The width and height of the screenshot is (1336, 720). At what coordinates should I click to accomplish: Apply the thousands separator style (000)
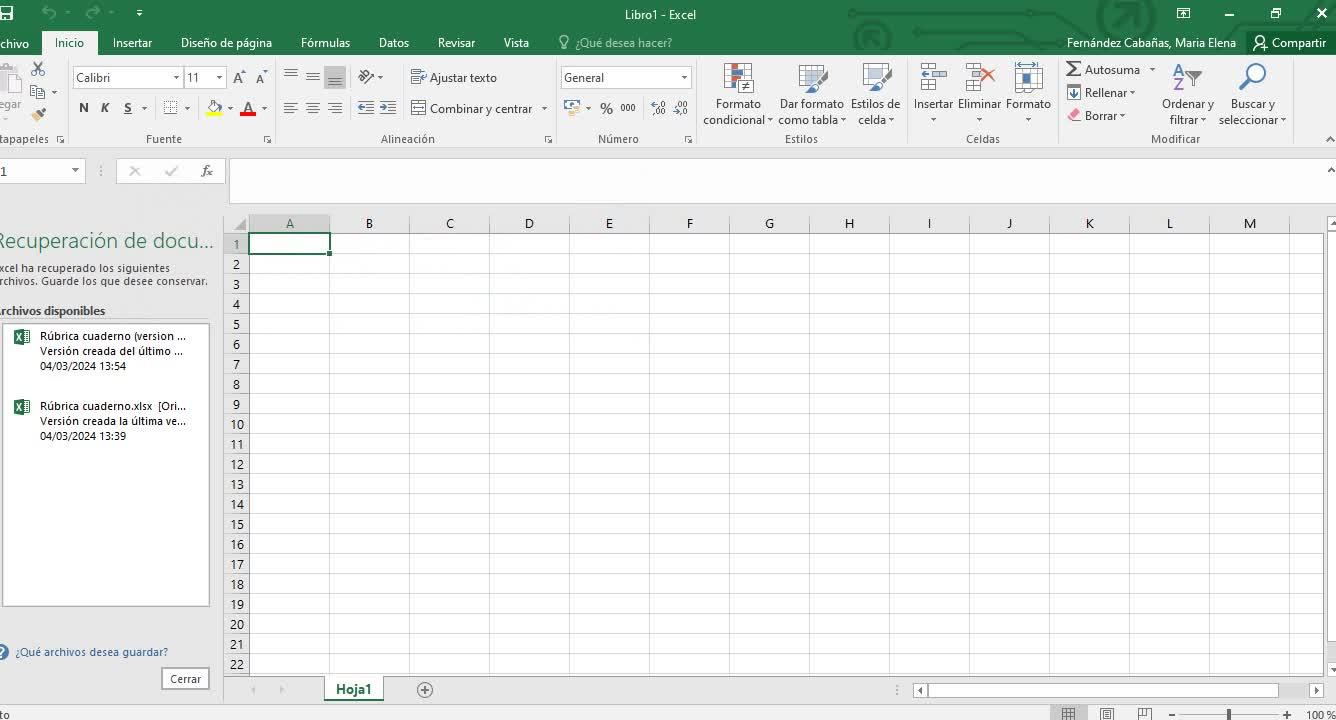[628, 108]
